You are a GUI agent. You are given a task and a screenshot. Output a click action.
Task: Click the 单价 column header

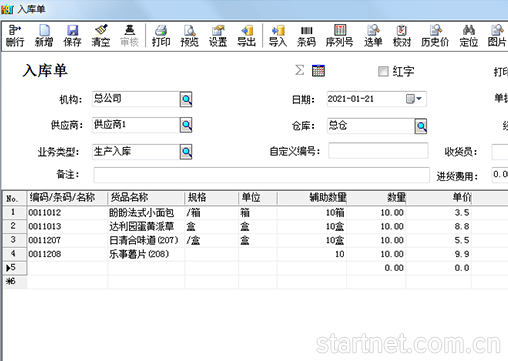pos(439,198)
